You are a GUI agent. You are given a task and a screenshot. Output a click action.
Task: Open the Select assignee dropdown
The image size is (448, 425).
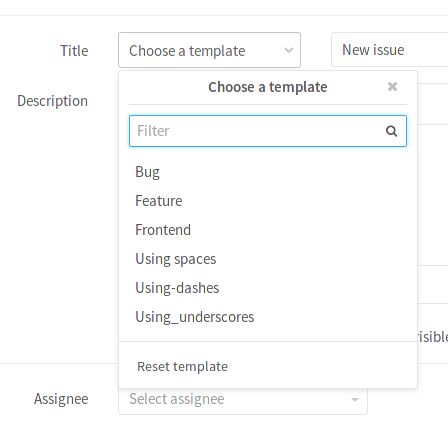pyautogui.click(x=243, y=399)
